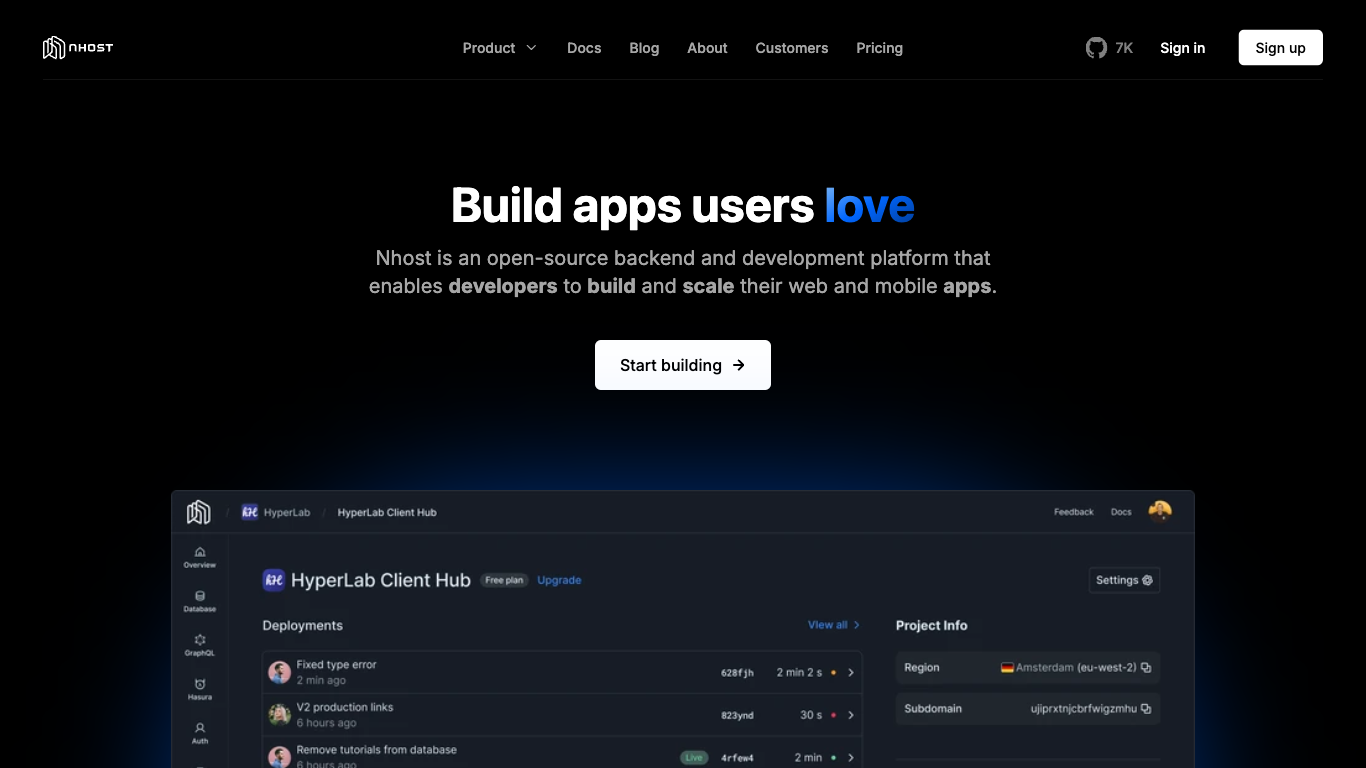Click avatar beside Fixed type error
The width and height of the screenshot is (1366, 768).
click(279, 672)
